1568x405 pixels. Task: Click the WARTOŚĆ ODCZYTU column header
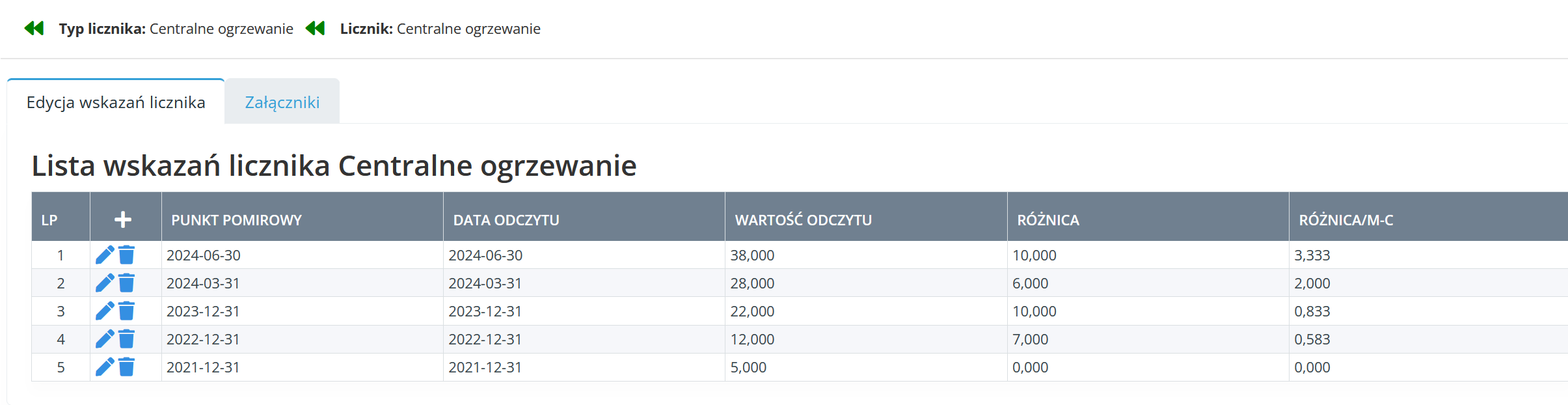pos(803,220)
